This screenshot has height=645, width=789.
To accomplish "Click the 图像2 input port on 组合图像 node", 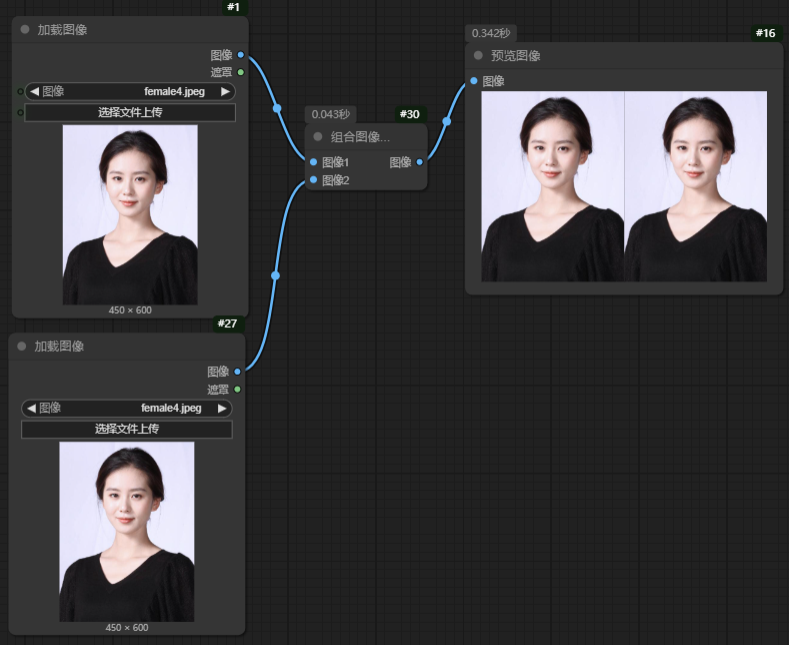I will [314, 180].
